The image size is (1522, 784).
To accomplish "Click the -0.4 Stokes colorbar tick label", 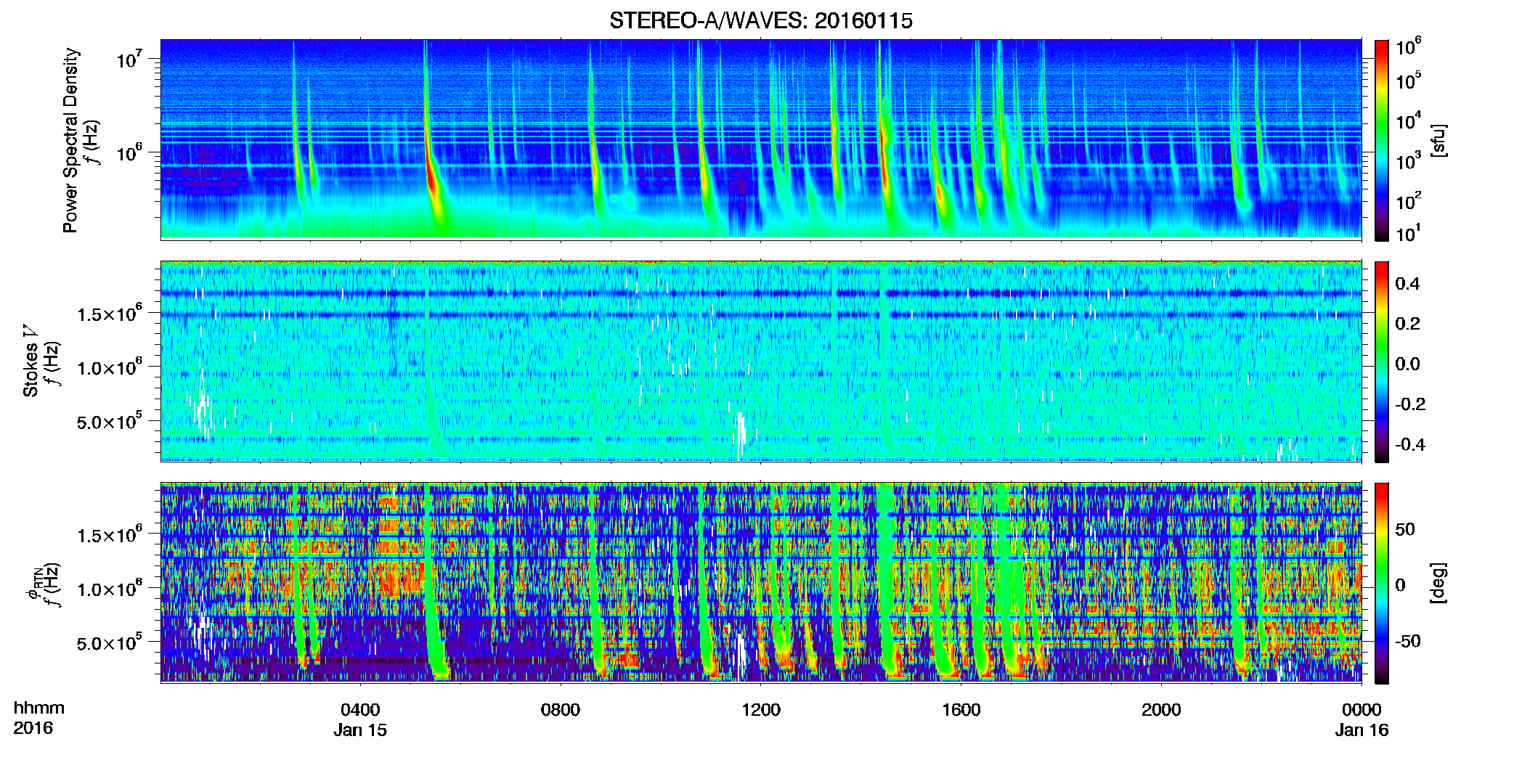I will click(x=1410, y=444).
